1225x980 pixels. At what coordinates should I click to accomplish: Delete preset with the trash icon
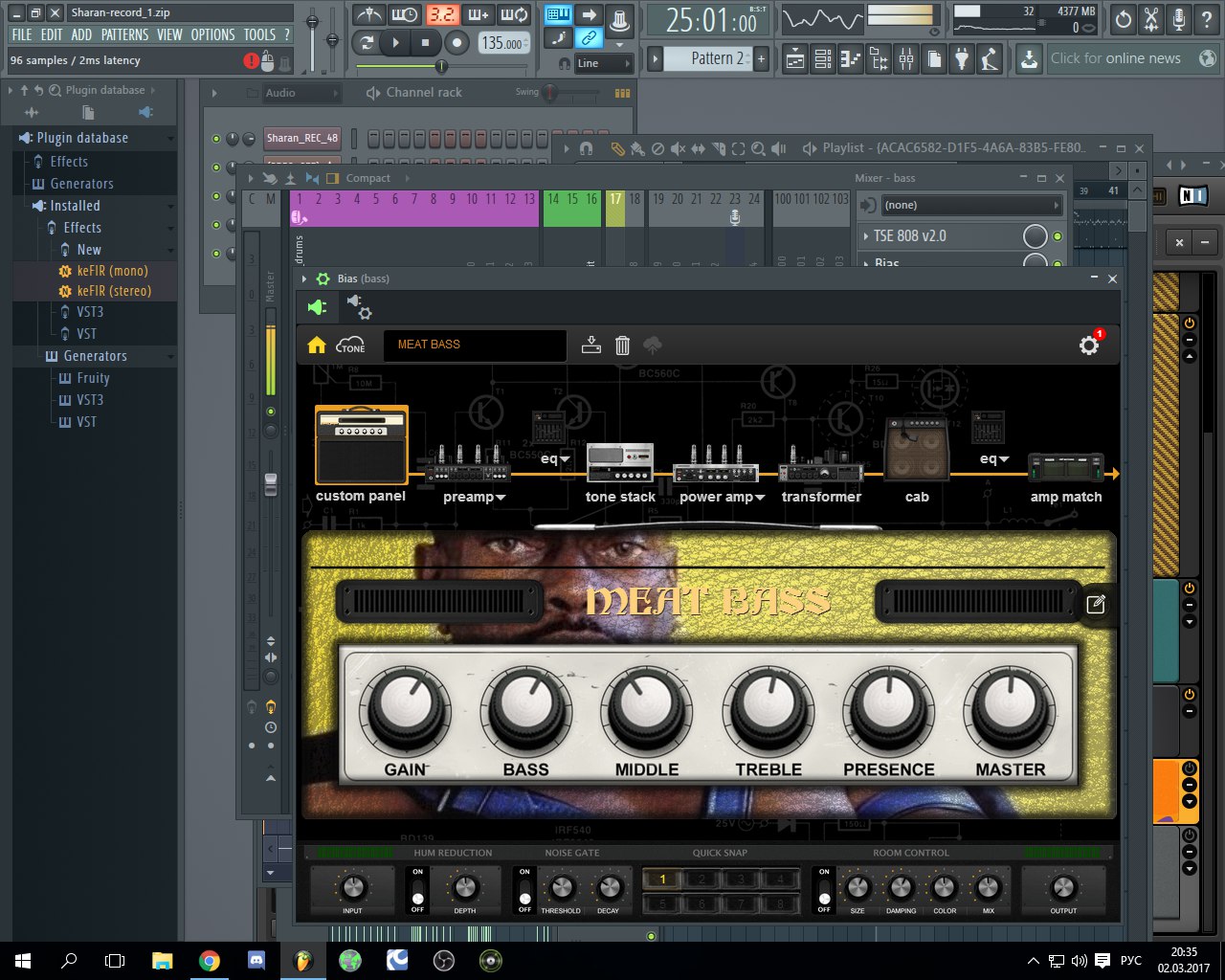pos(622,345)
